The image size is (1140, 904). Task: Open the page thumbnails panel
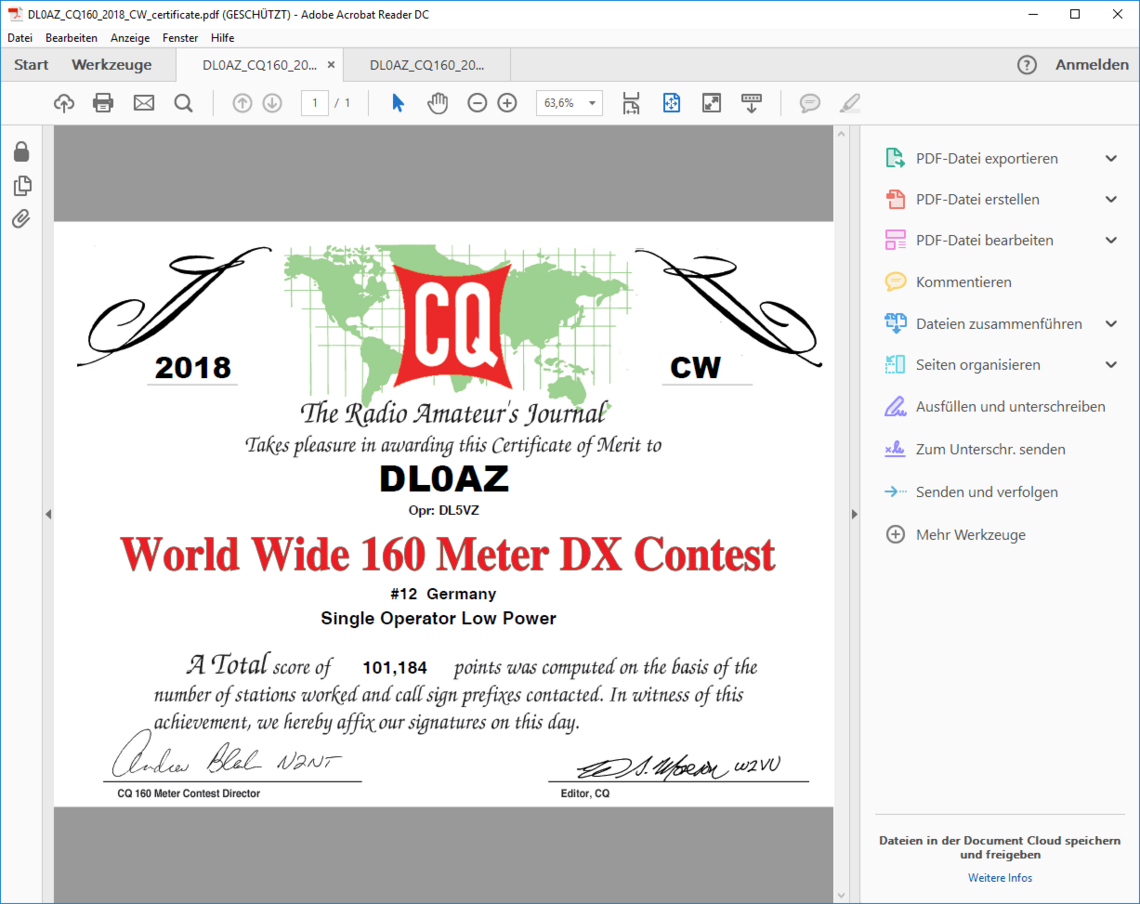pos(23,185)
